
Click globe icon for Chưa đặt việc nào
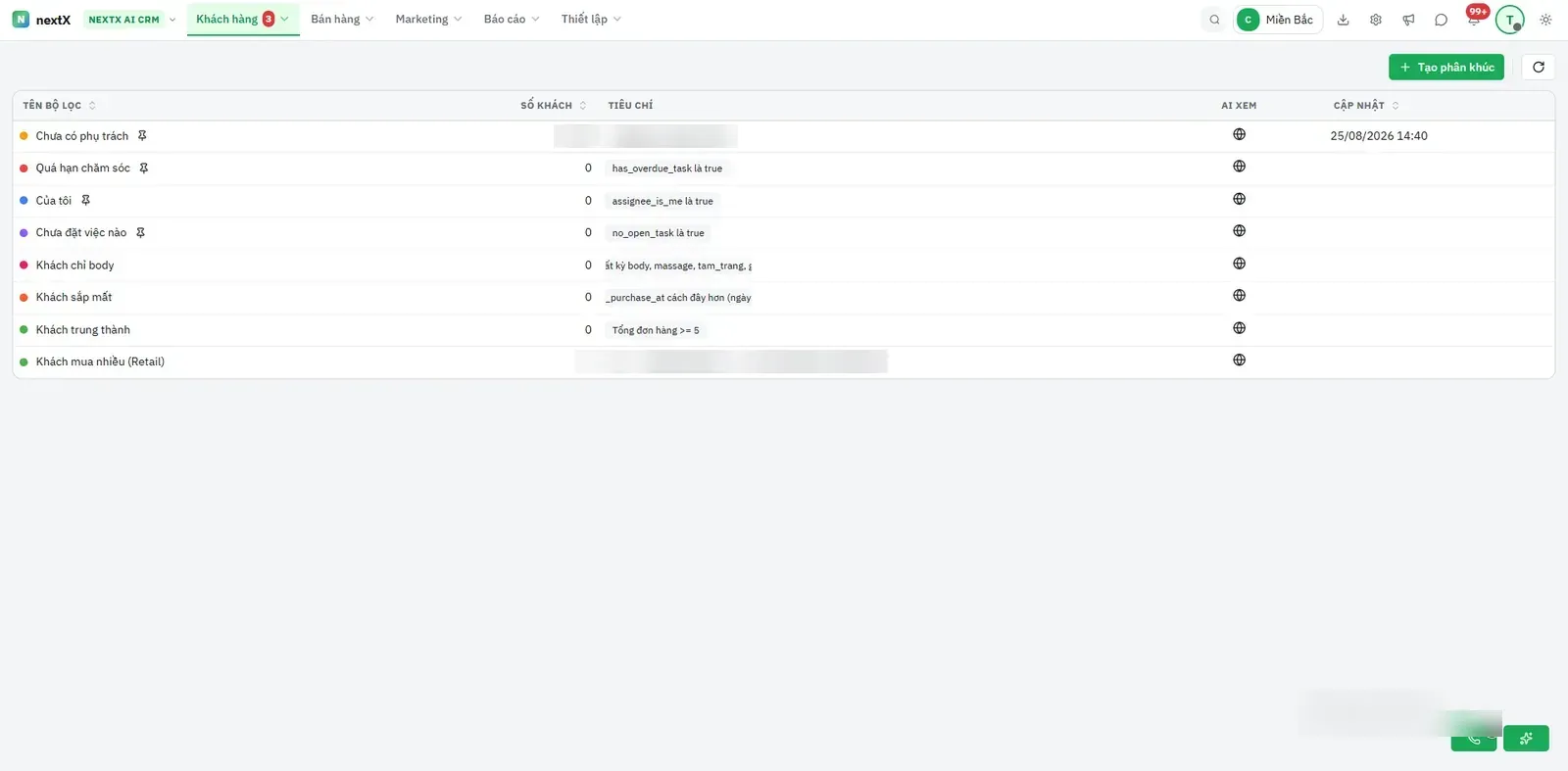point(1239,231)
